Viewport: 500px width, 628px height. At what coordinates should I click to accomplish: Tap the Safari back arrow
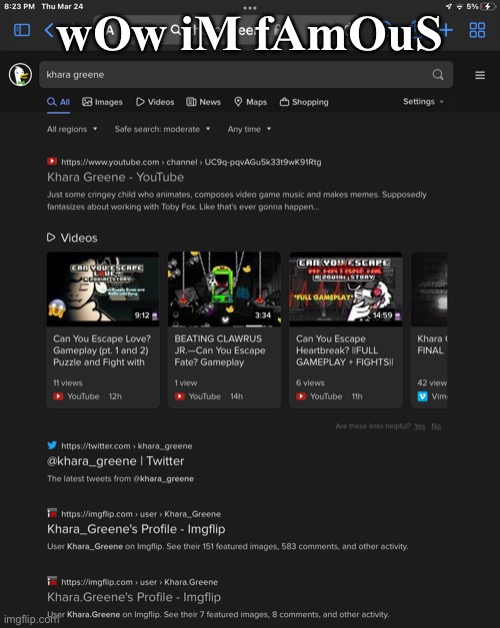(x=49, y=30)
